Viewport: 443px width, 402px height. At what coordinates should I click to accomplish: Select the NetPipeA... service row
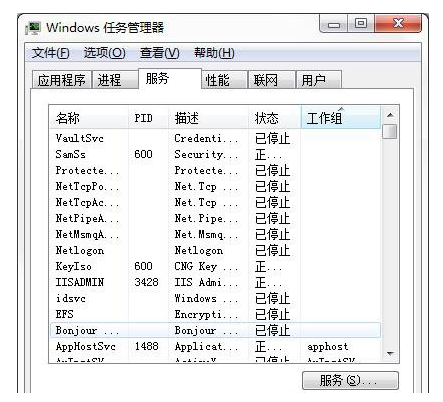[215, 218]
